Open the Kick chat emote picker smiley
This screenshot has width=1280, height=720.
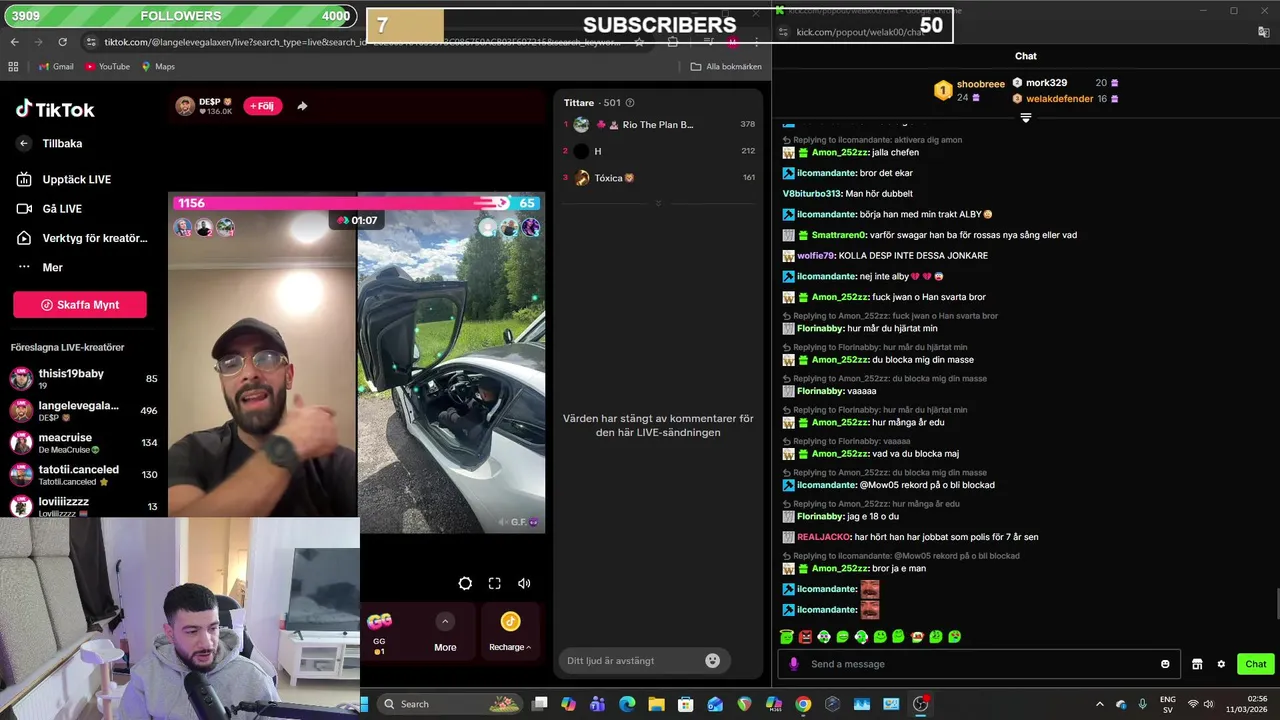click(x=1165, y=664)
